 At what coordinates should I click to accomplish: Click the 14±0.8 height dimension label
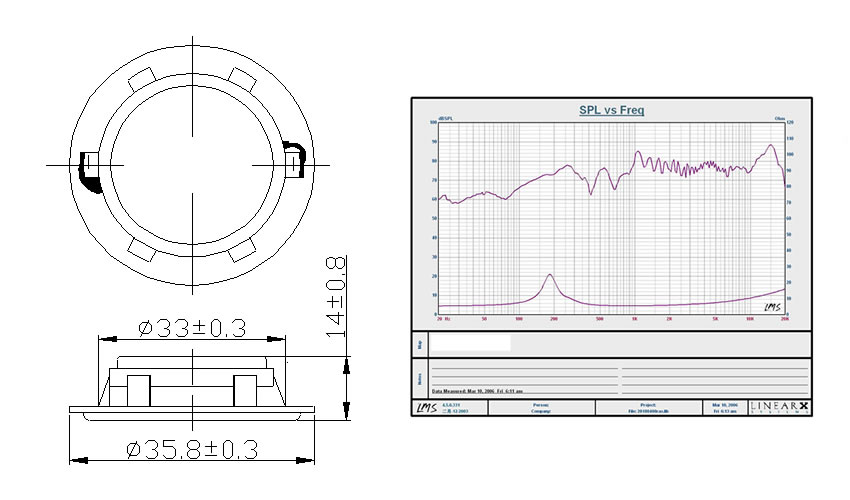point(334,295)
